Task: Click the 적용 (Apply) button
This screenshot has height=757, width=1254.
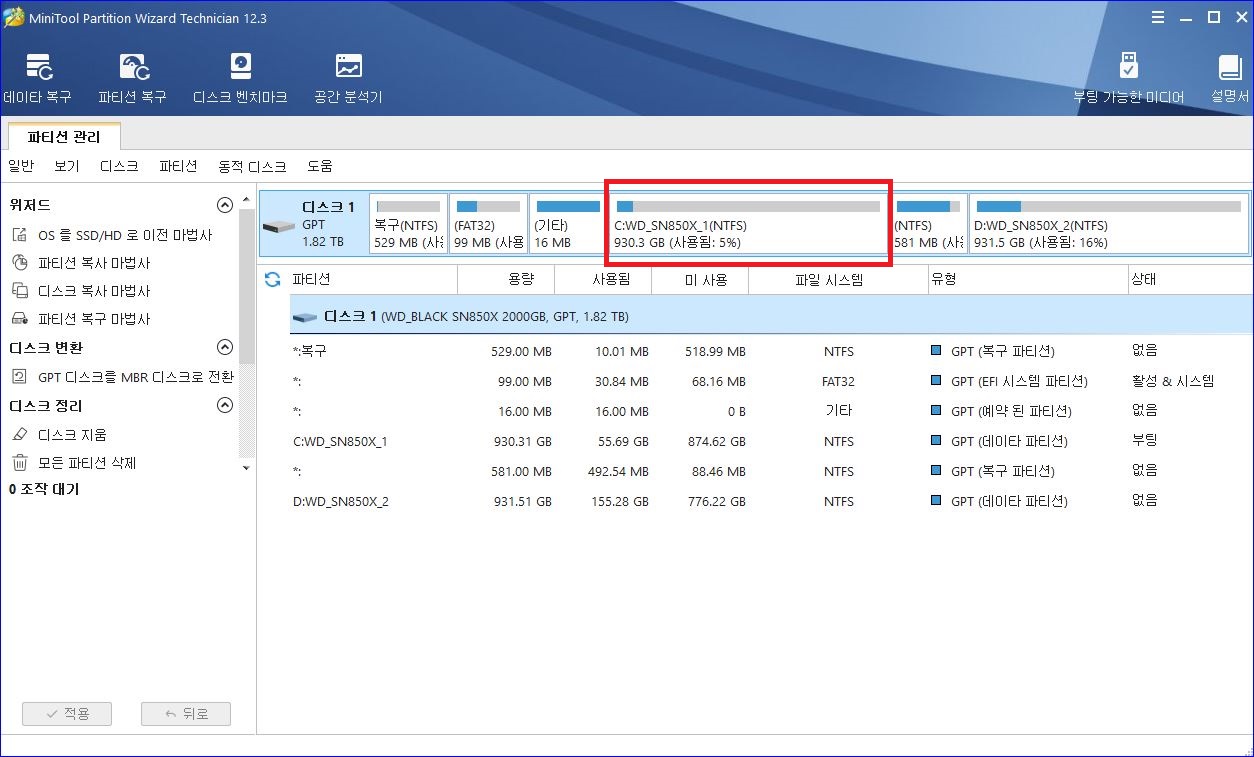Action: (67, 714)
